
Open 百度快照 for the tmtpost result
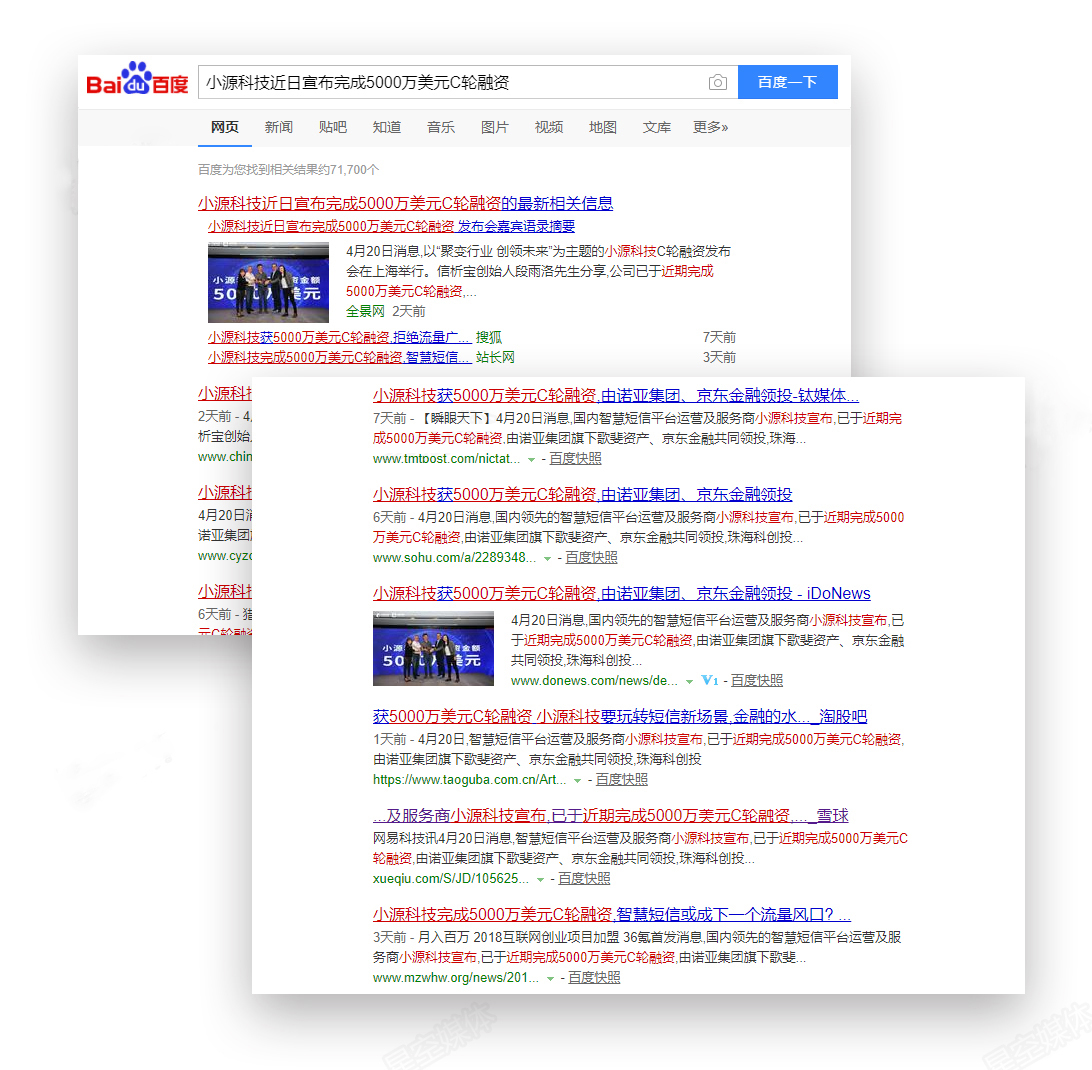pos(575,458)
